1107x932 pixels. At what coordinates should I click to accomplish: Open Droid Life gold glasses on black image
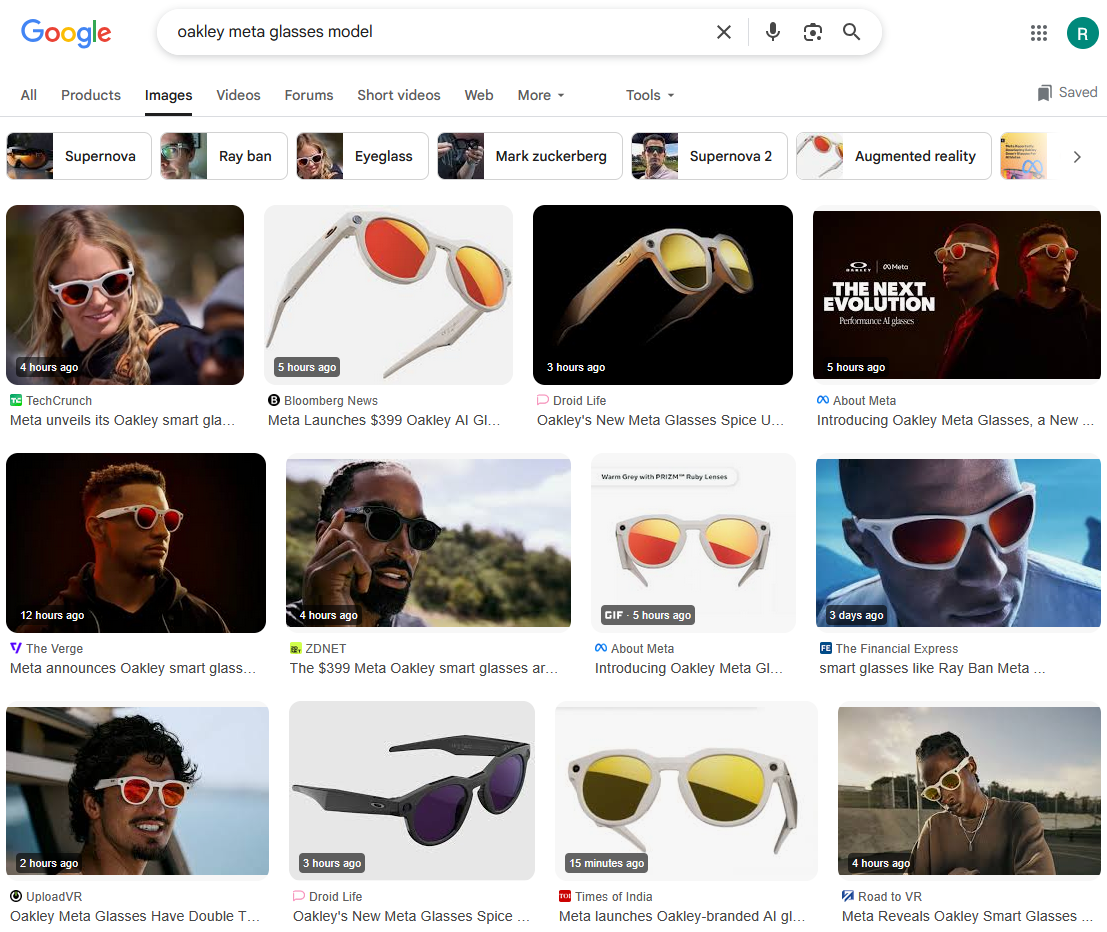tap(663, 295)
